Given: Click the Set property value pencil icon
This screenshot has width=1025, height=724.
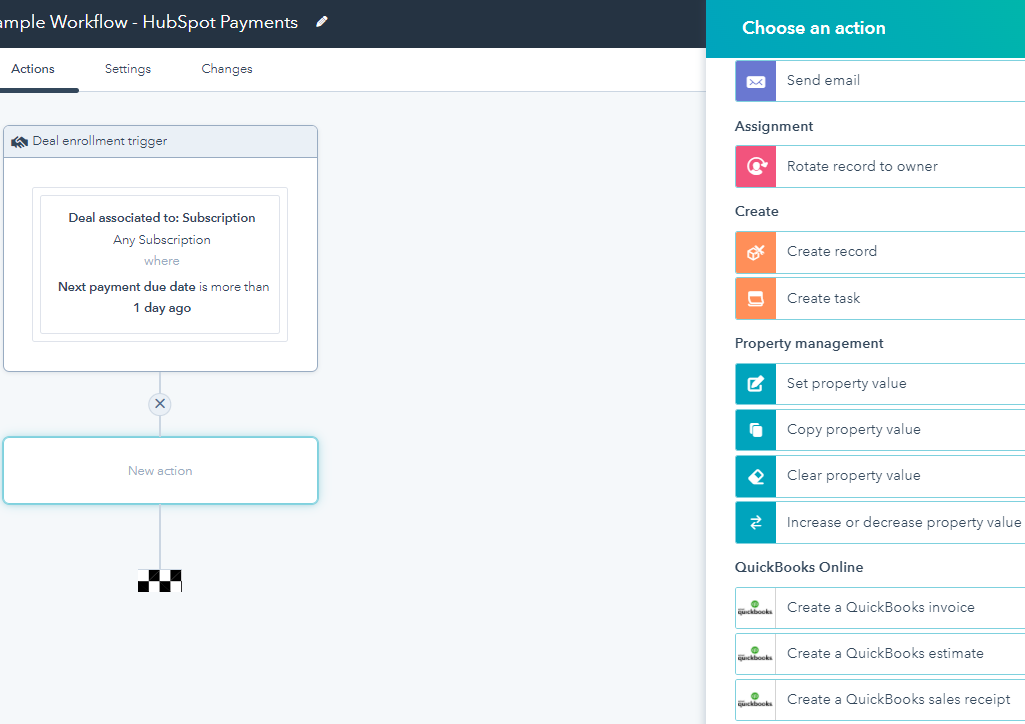Looking at the screenshot, I should click(756, 384).
